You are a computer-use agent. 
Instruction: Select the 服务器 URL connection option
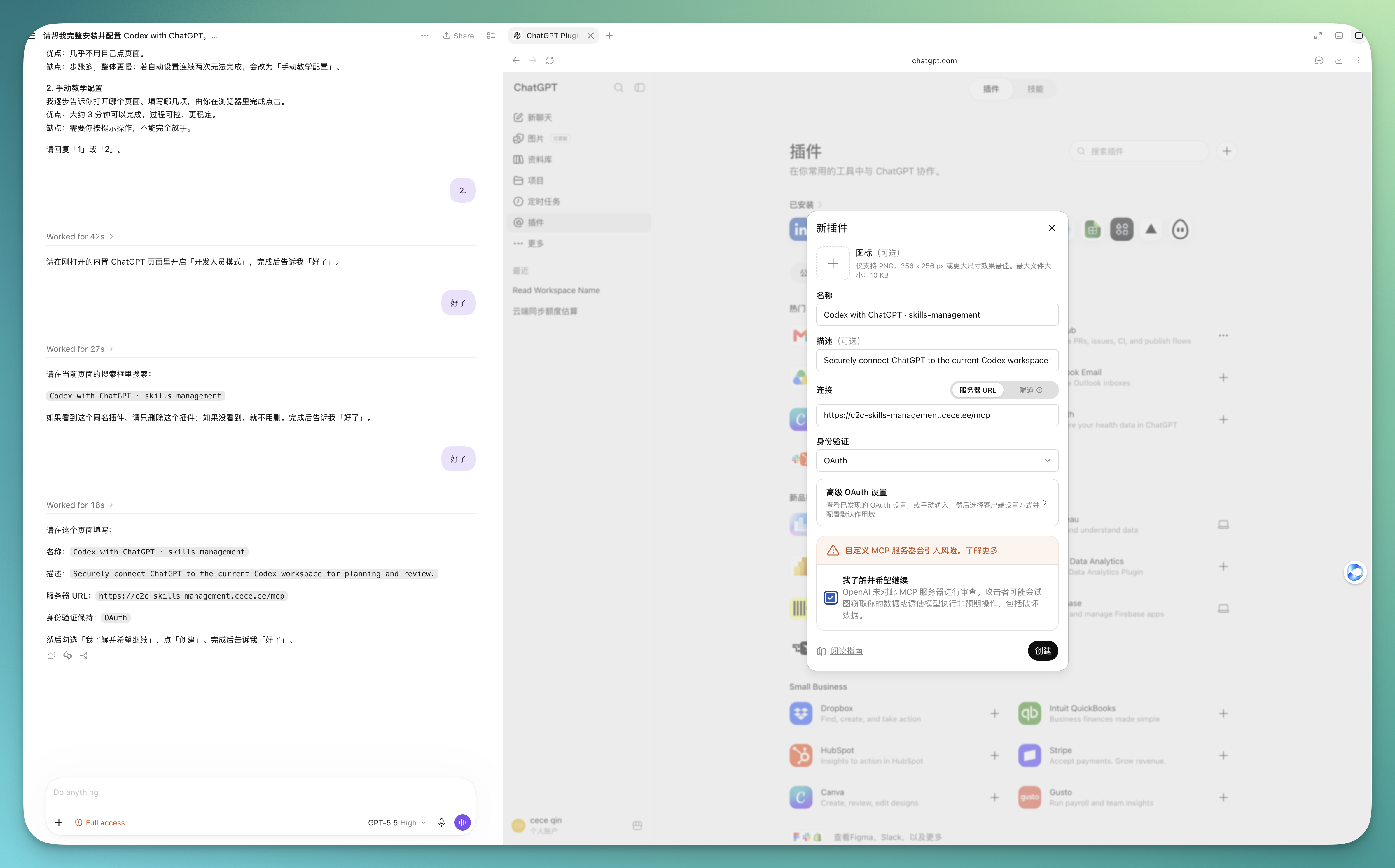(978, 390)
